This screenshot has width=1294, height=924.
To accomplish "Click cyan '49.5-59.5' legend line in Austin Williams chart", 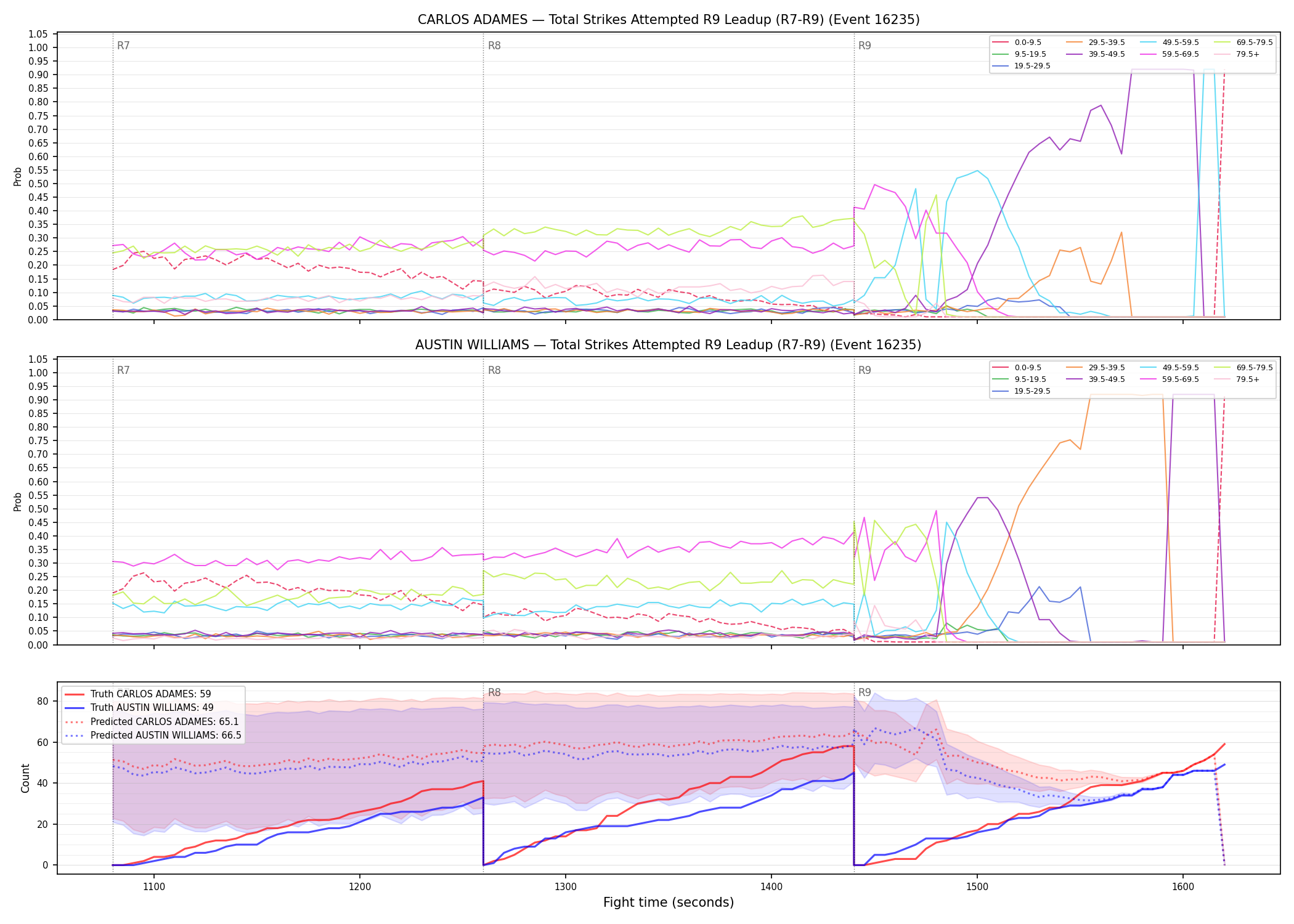I will click(1148, 368).
